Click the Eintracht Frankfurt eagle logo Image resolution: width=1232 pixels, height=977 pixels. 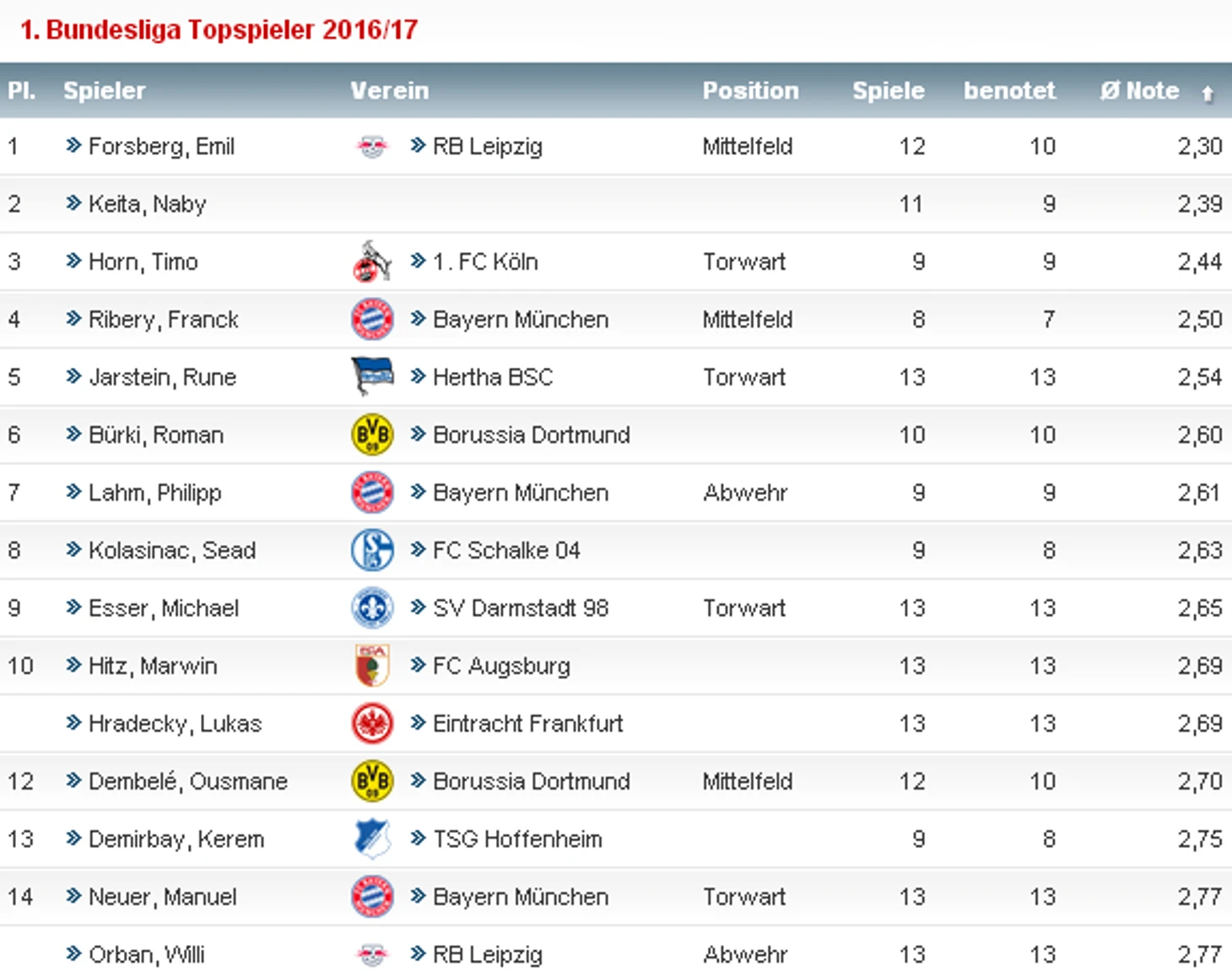coord(371,724)
